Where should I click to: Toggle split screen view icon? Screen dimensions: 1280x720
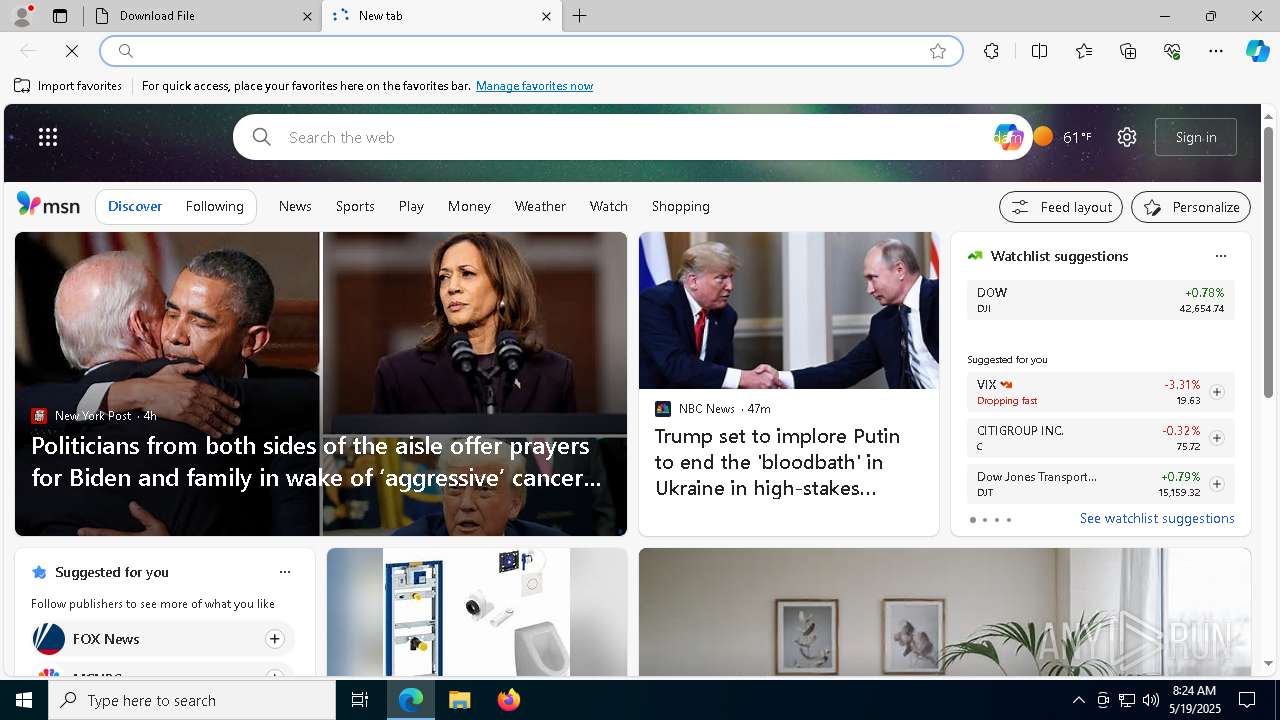pyautogui.click(x=1039, y=51)
